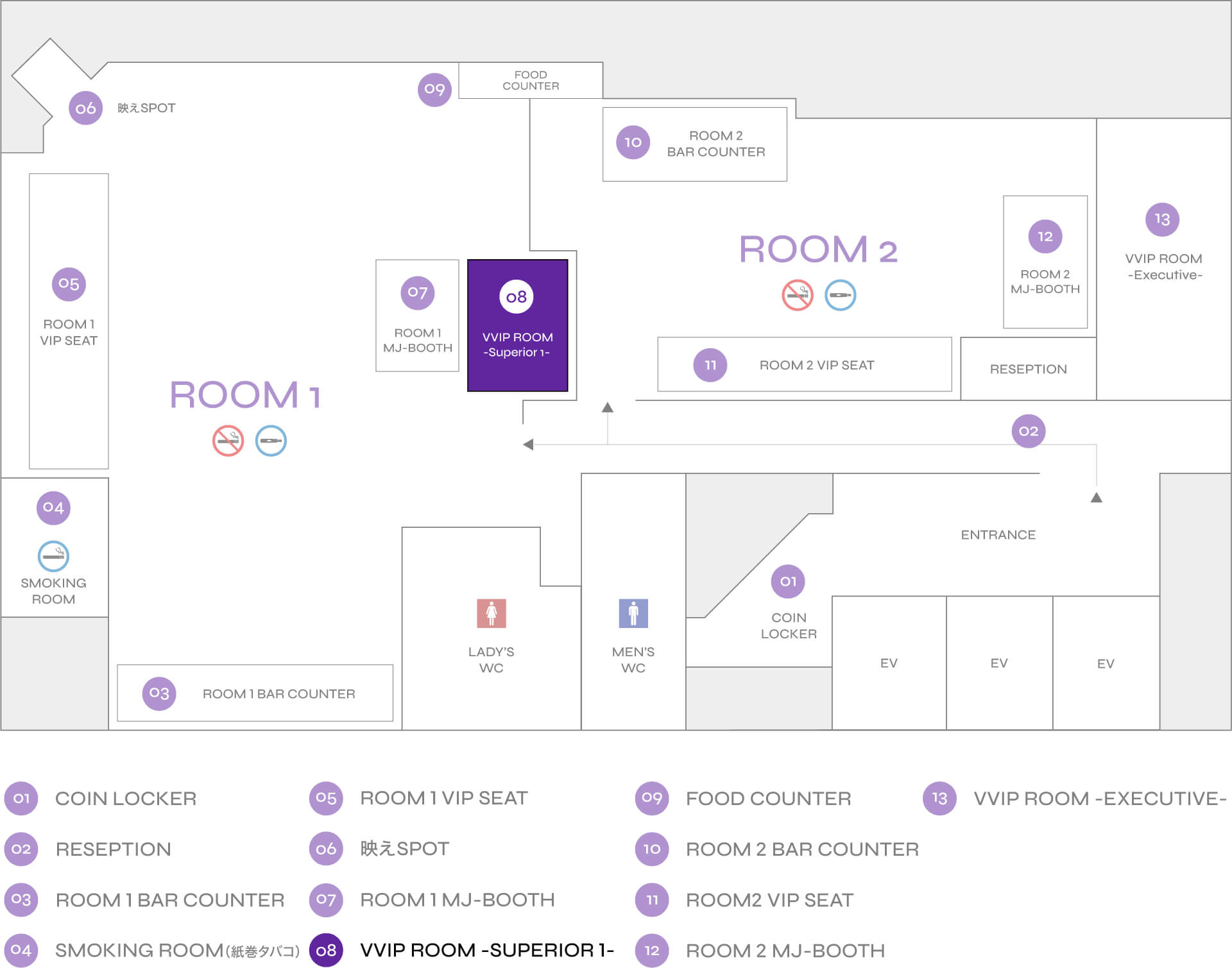Click the no-smoking icon under ROOM 2
Screen dimensions: 1232x968
797,295
